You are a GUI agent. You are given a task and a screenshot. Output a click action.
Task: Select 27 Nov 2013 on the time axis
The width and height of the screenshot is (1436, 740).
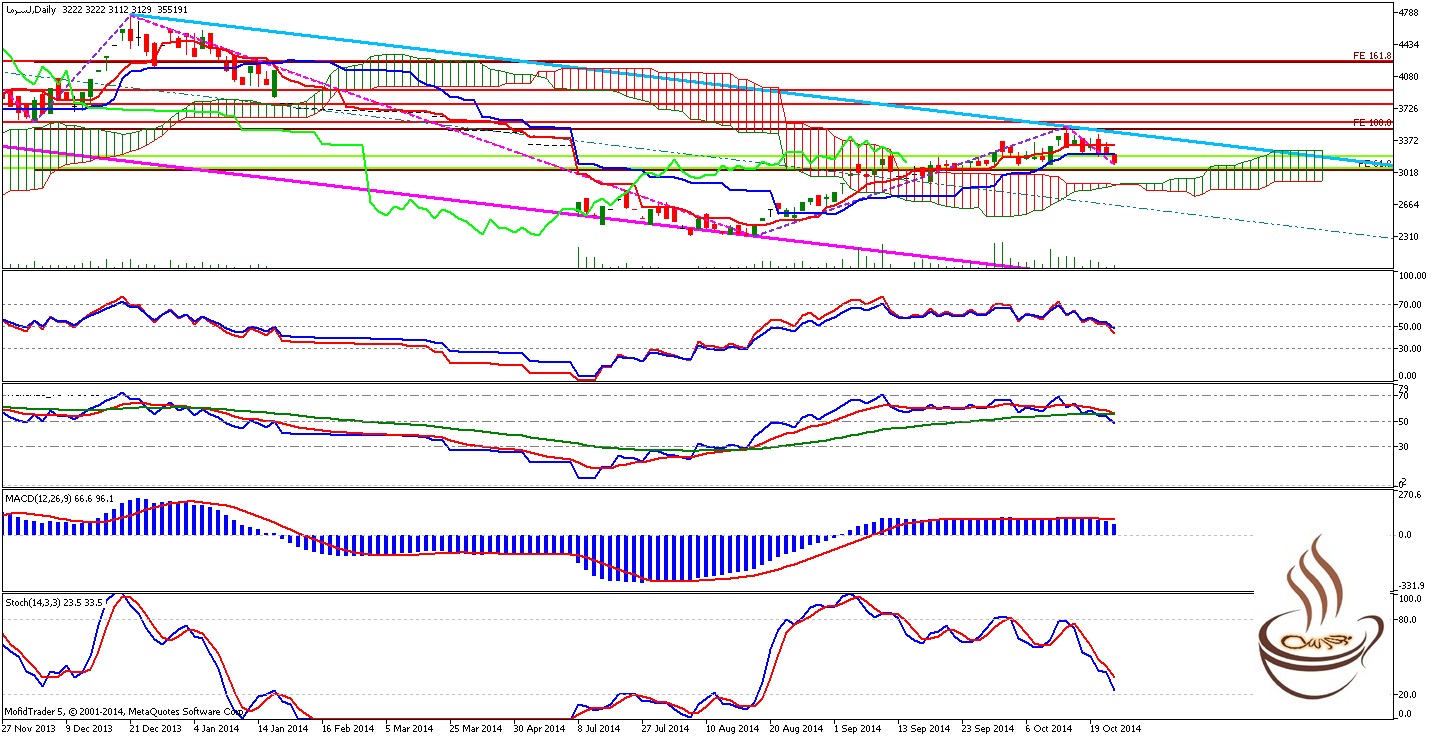28,729
